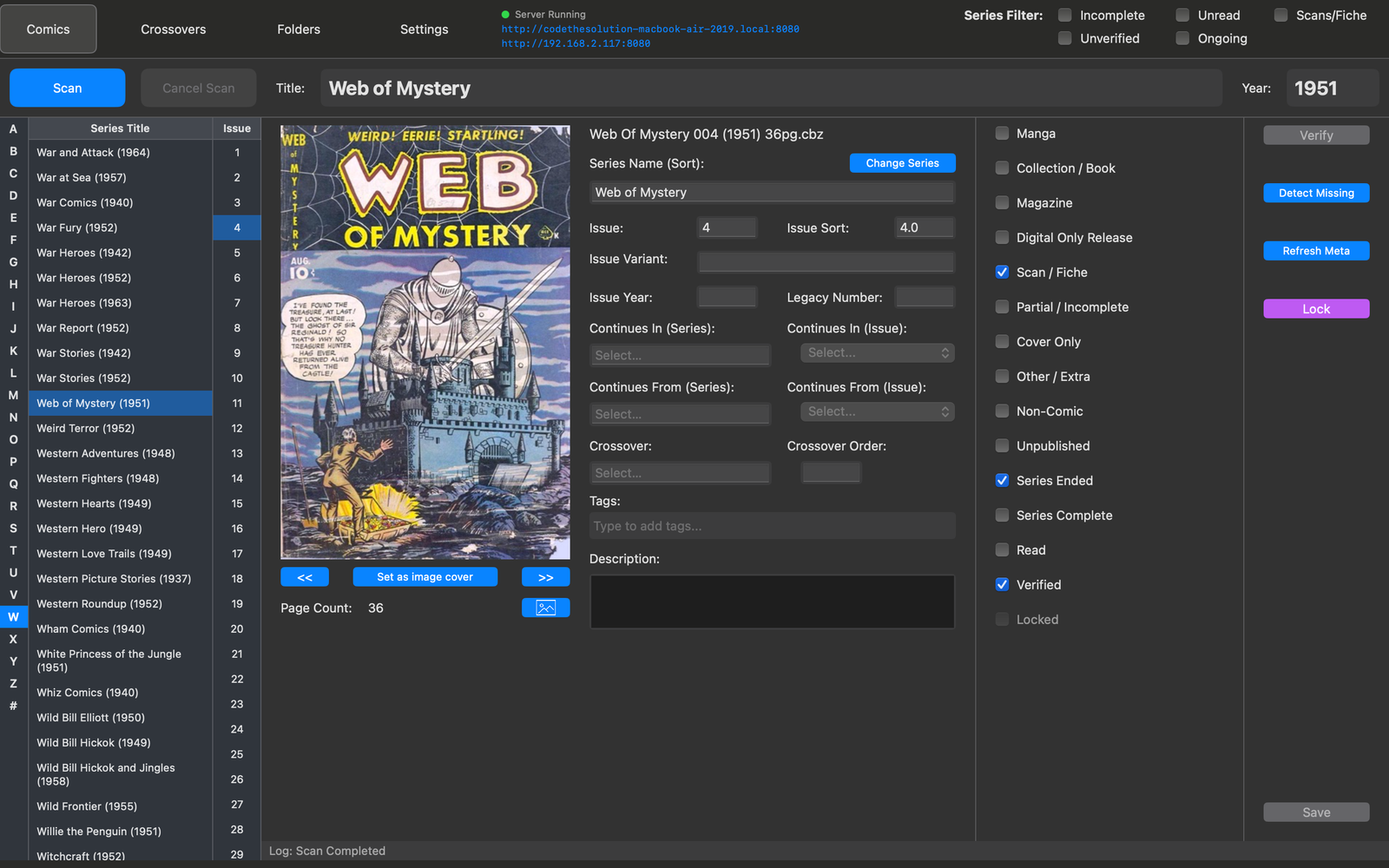Click the Title field Web of Mystery
This screenshot has width=1389, height=868.
[x=771, y=89]
